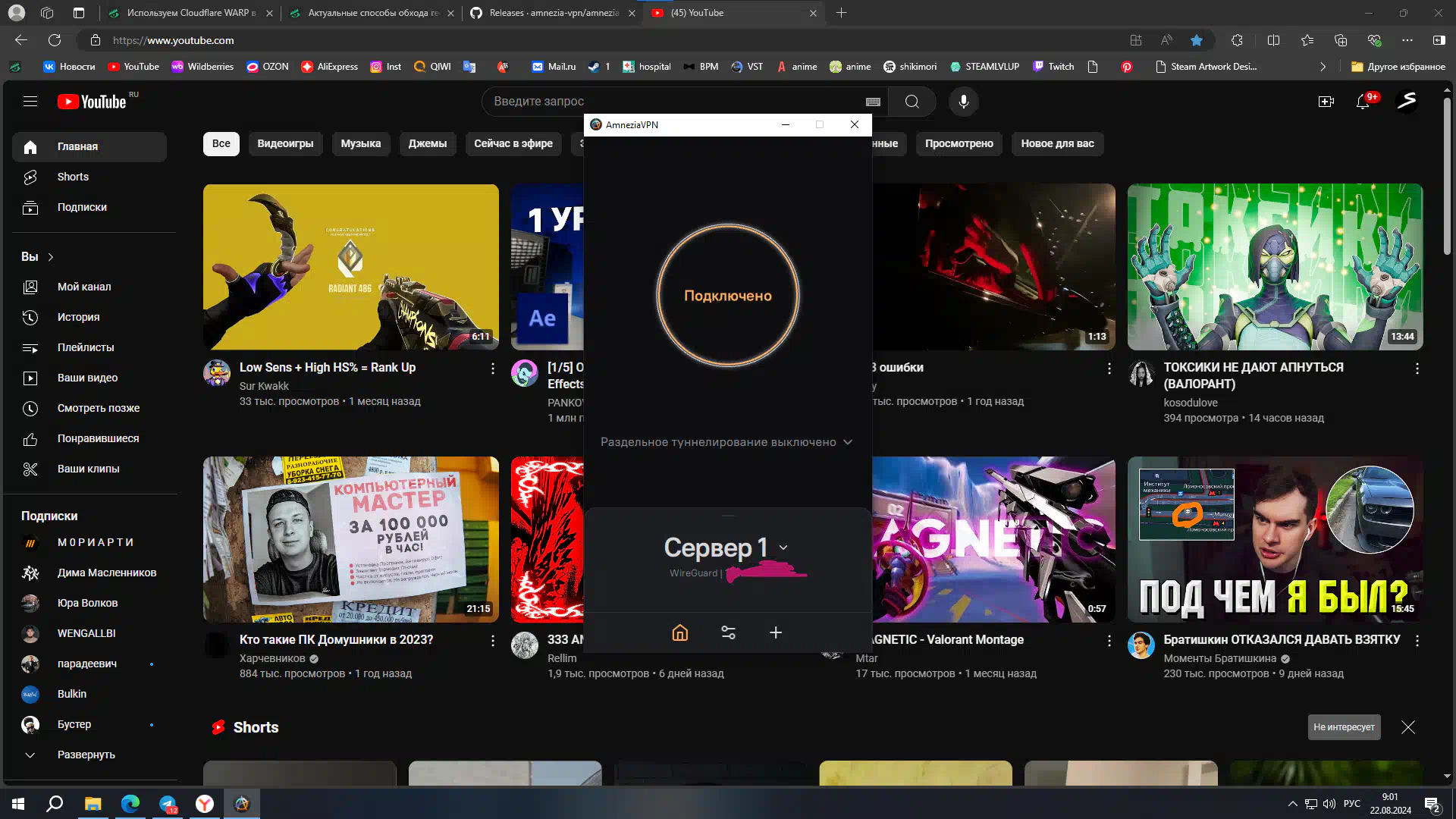Open browser settings ellipsis menu
Viewport: 1456px width, 819px height.
click(x=1407, y=40)
